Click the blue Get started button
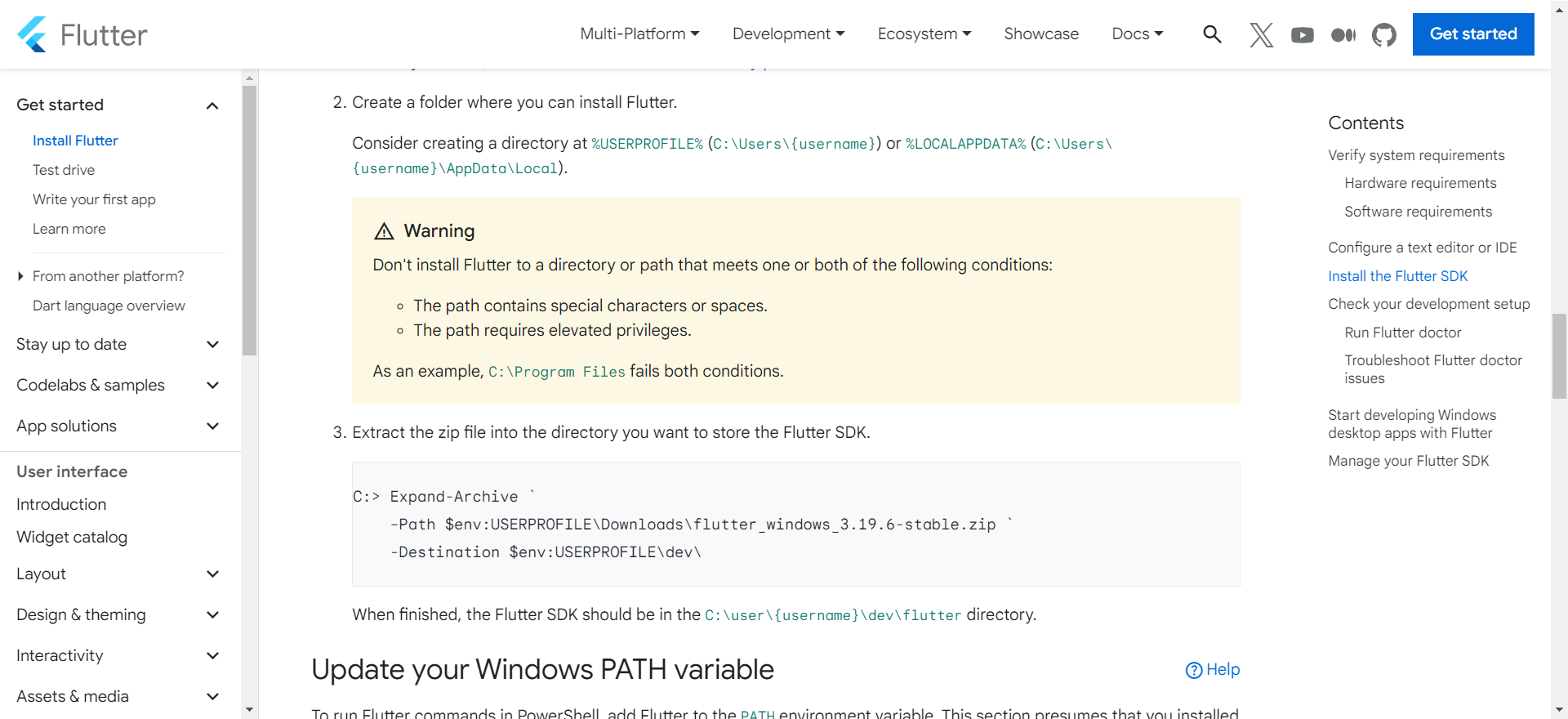The height and width of the screenshot is (719, 1568). 1472,34
